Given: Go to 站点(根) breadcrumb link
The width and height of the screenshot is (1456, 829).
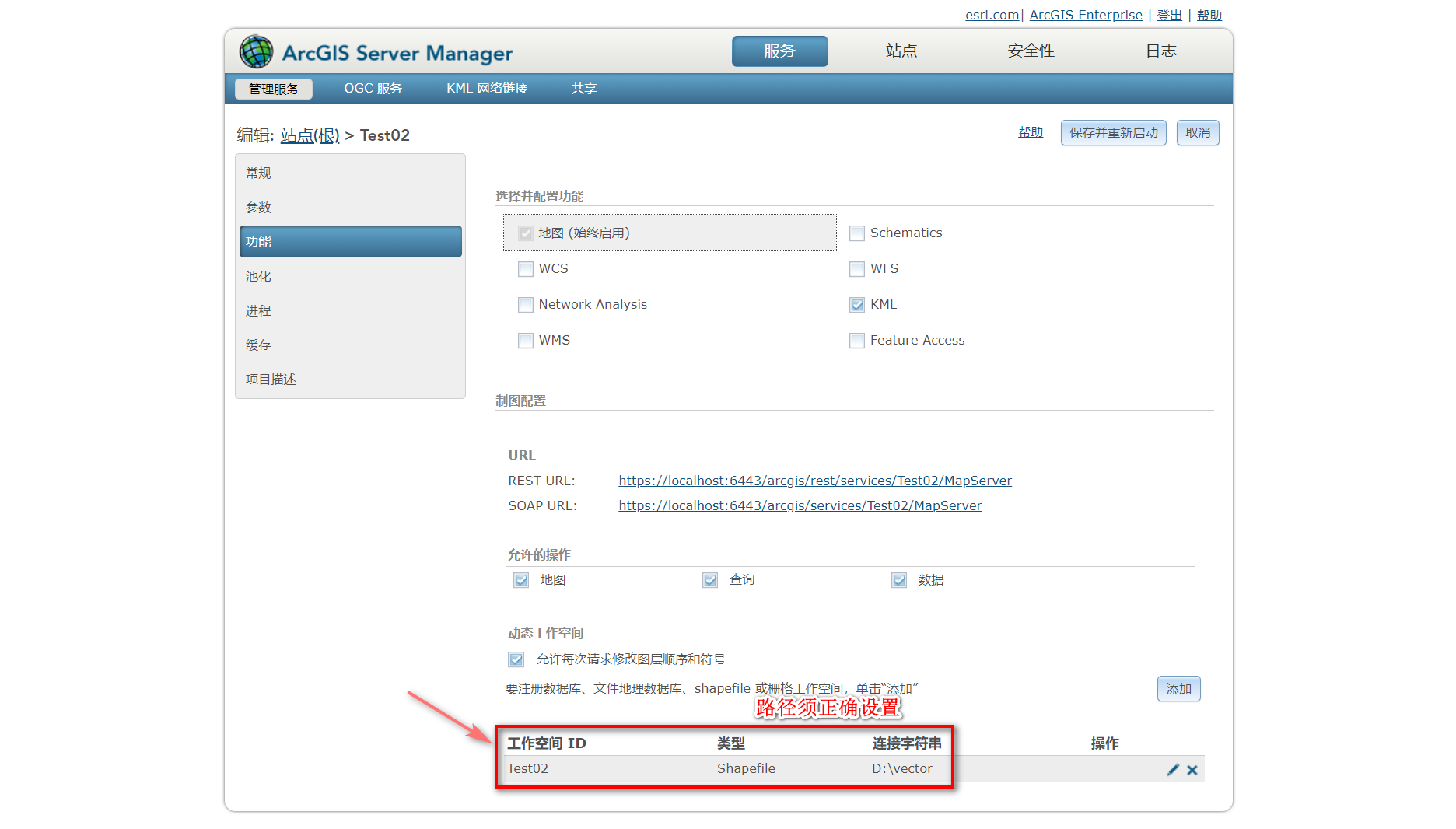Looking at the screenshot, I should (x=310, y=135).
